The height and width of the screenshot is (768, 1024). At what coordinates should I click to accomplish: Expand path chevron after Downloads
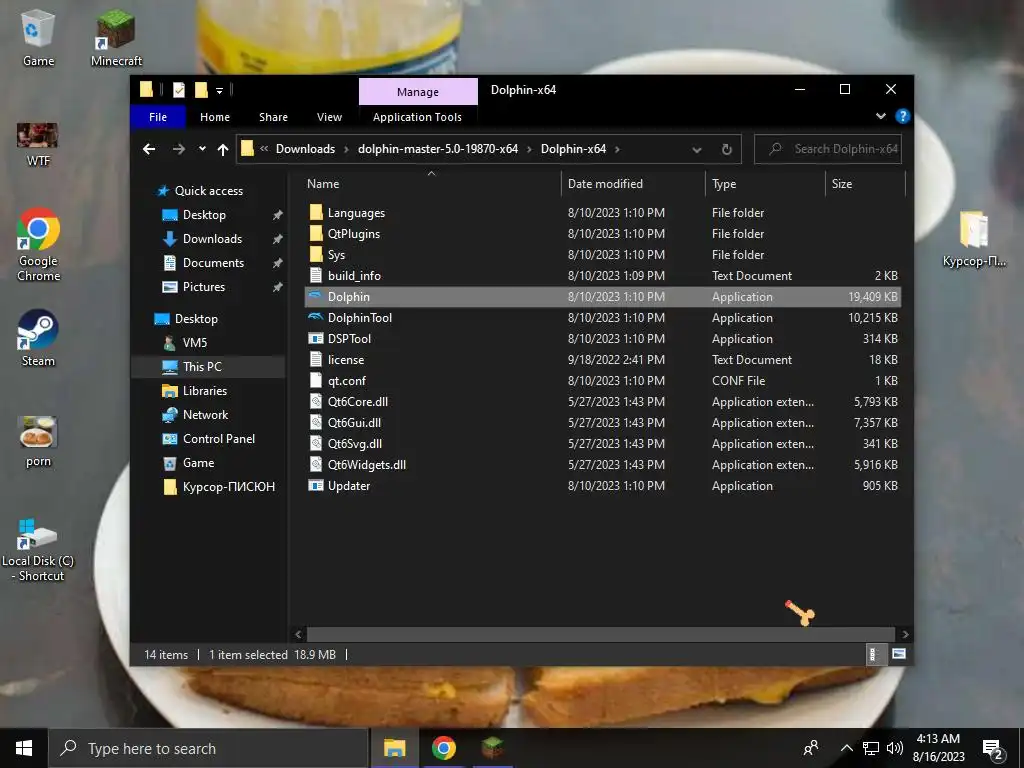(346, 149)
